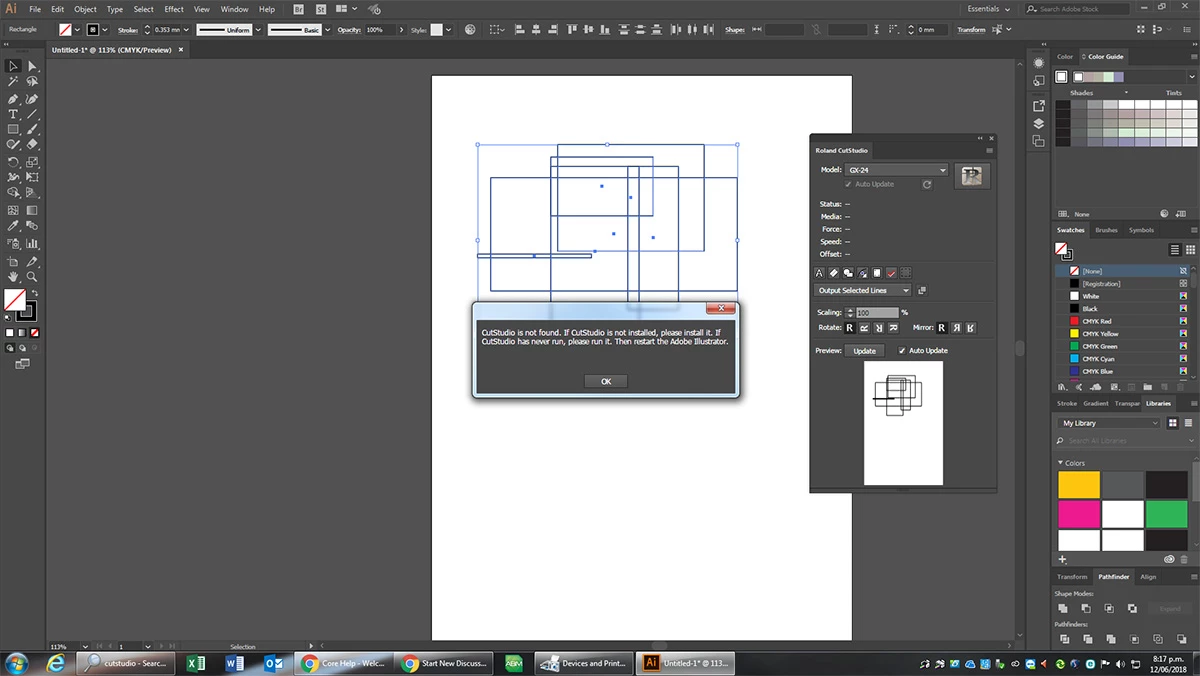Select the Rectangle tool in the toolbox
The width and height of the screenshot is (1200, 676).
[13, 129]
